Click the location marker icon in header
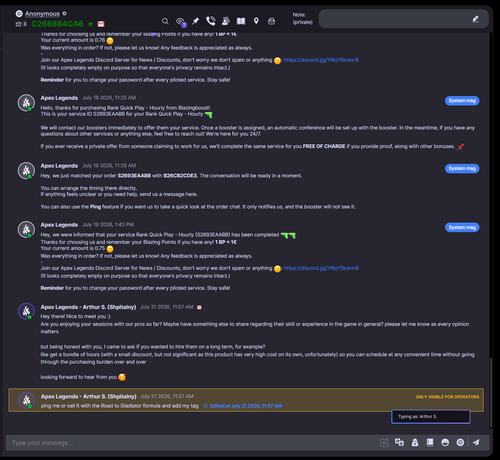This screenshot has width=500, height=460. click(x=256, y=21)
